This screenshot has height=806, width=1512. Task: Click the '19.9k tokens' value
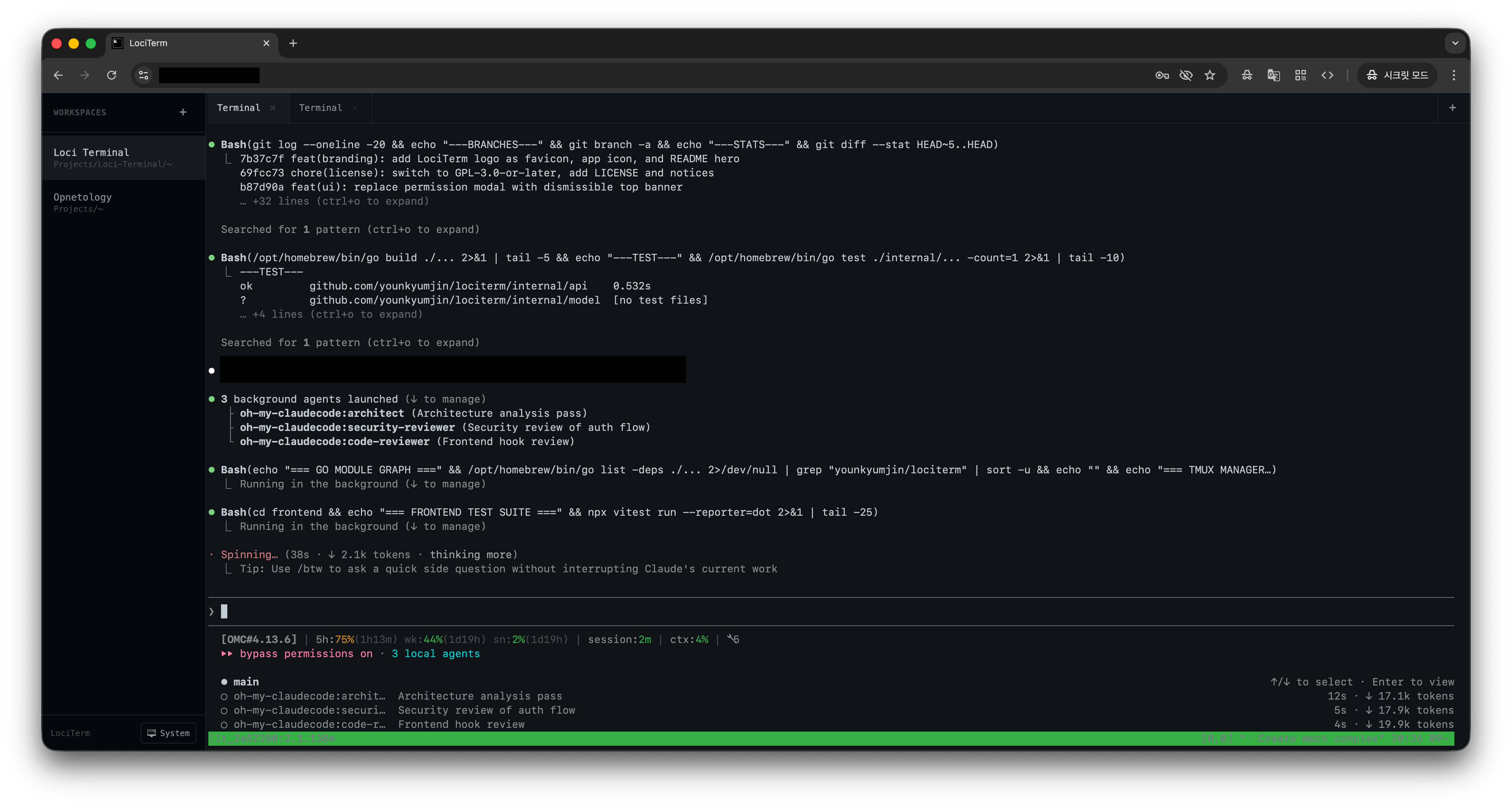coord(1416,725)
